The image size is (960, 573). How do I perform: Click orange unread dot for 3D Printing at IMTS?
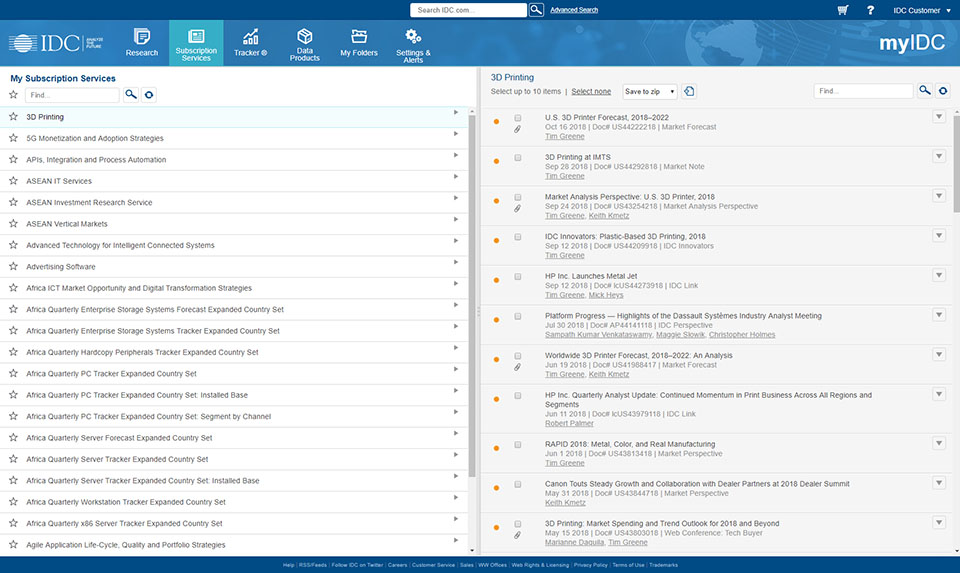497,161
